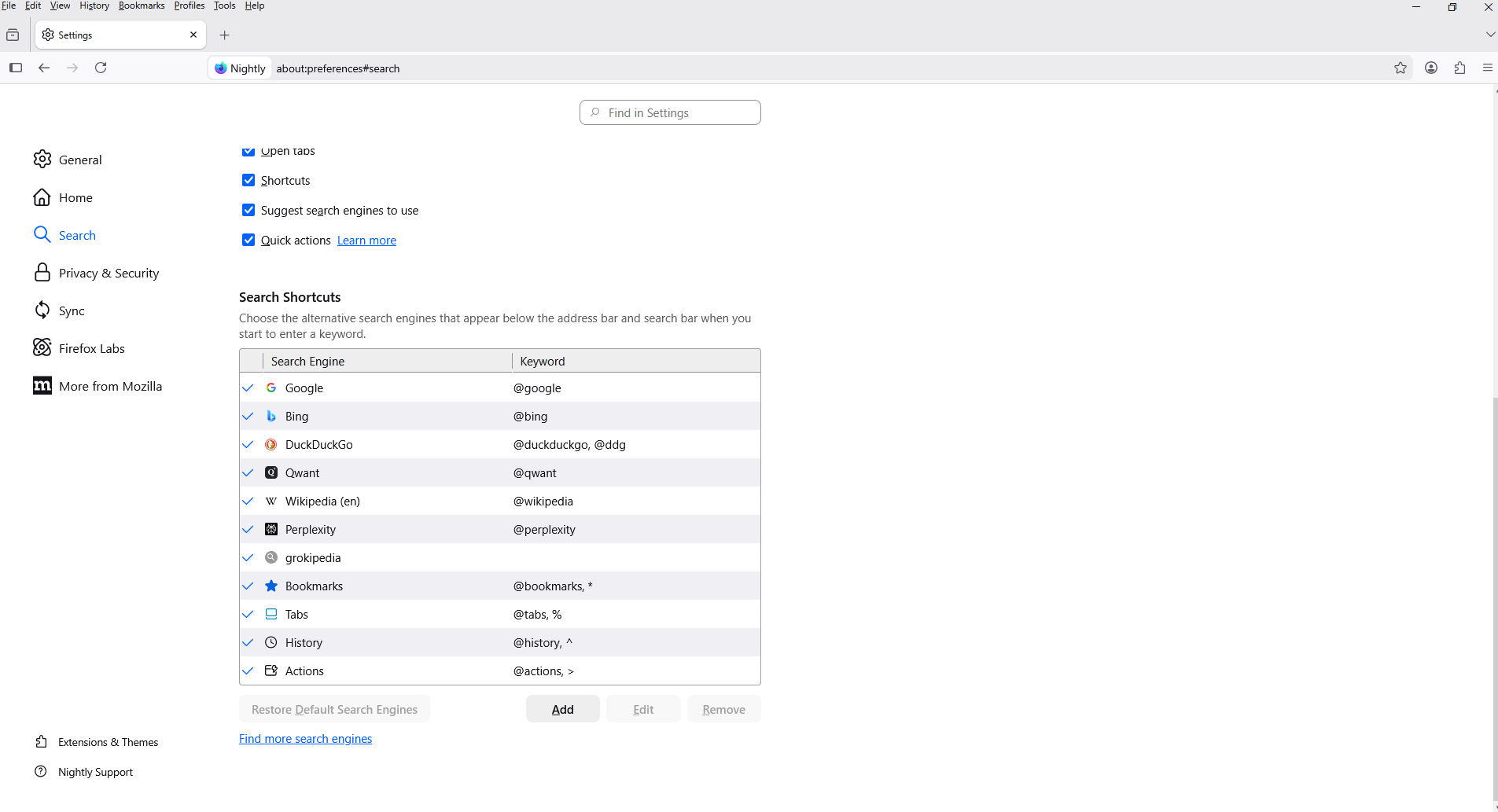Uncheck the Shortcuts checkbox
This screenshot has height=812, width=1498.
248,181
